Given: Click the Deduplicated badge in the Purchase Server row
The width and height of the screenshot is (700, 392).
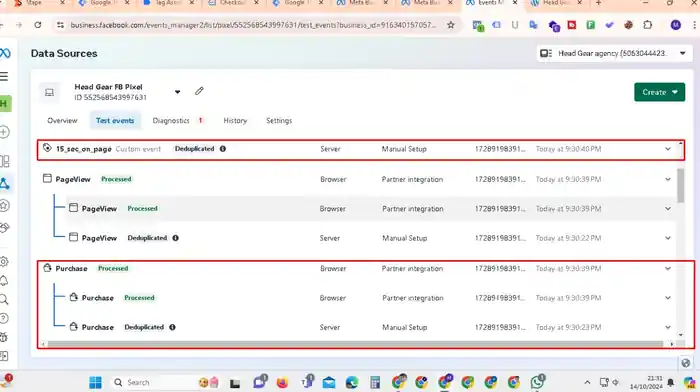Looking at the screenshot, I should pyautogui.click(x=144, y=327).
